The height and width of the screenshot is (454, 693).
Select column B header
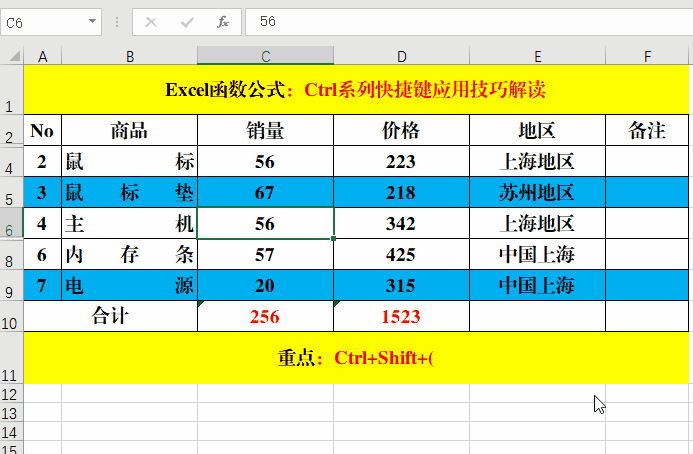129,56
